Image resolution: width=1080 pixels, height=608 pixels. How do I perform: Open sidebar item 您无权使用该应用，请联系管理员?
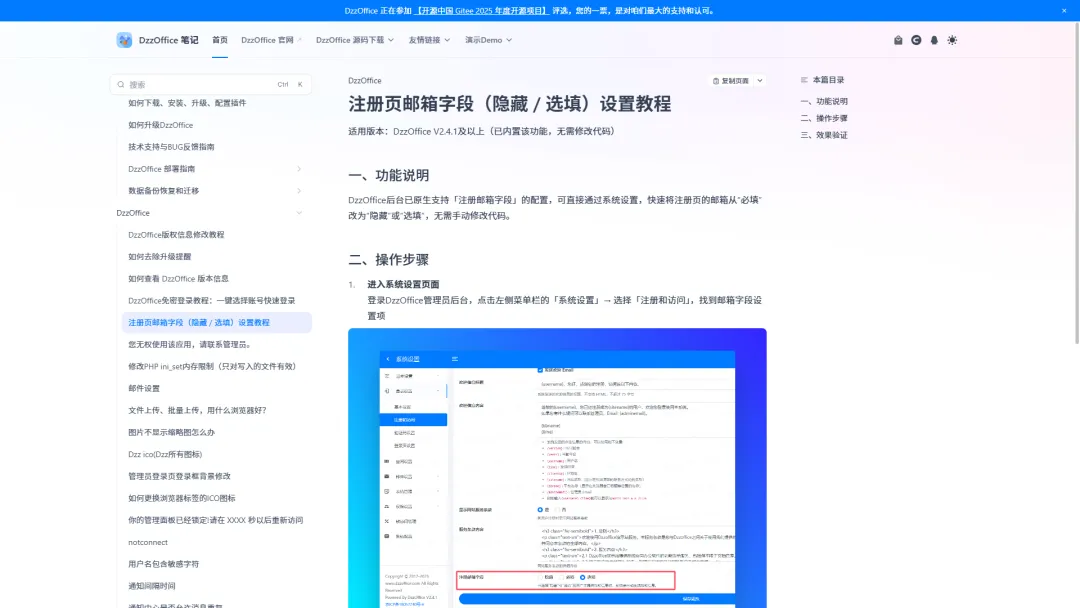191,344
